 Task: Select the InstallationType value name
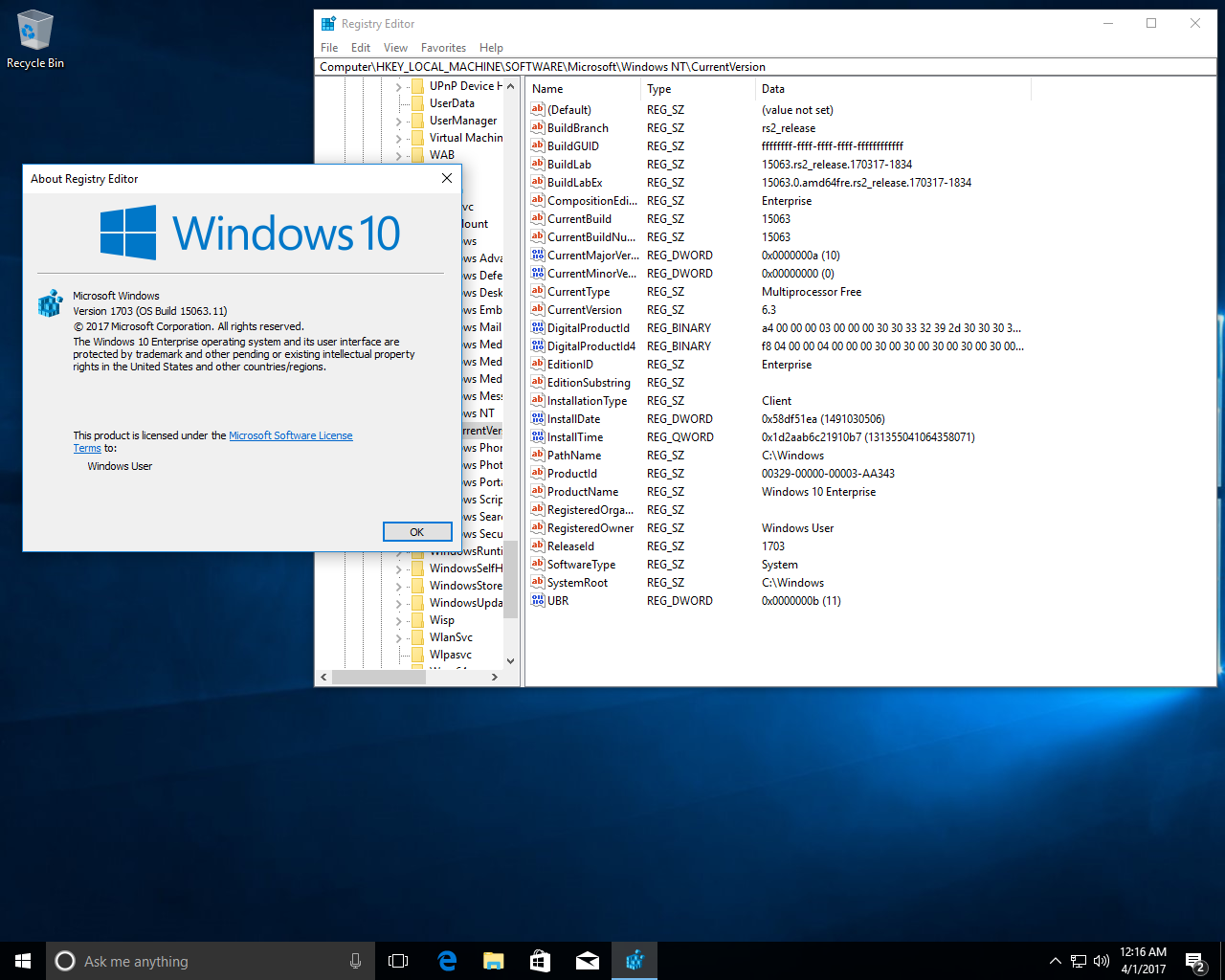[x=588, y=401]
